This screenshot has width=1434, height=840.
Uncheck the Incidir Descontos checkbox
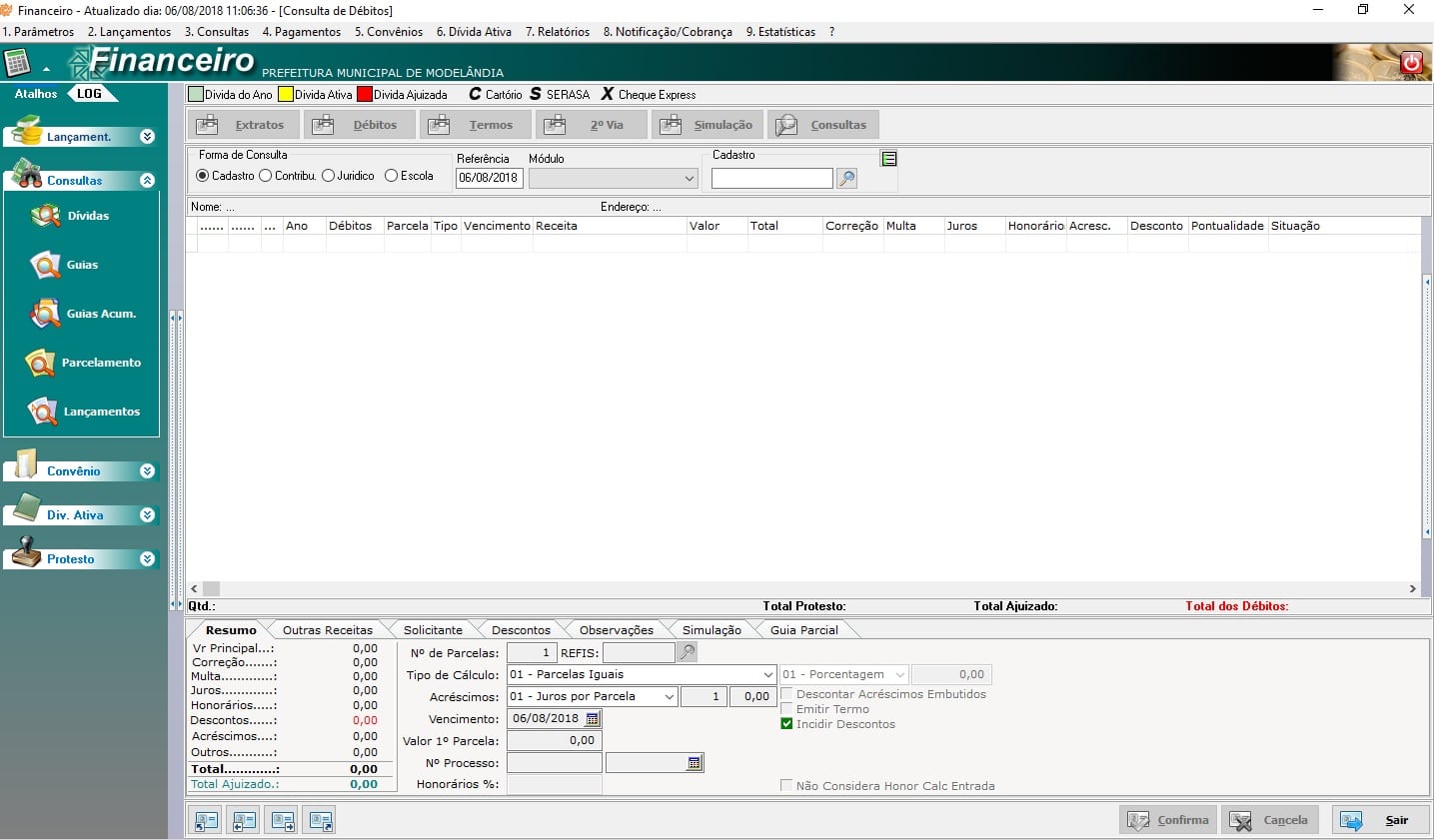point(786,724)
